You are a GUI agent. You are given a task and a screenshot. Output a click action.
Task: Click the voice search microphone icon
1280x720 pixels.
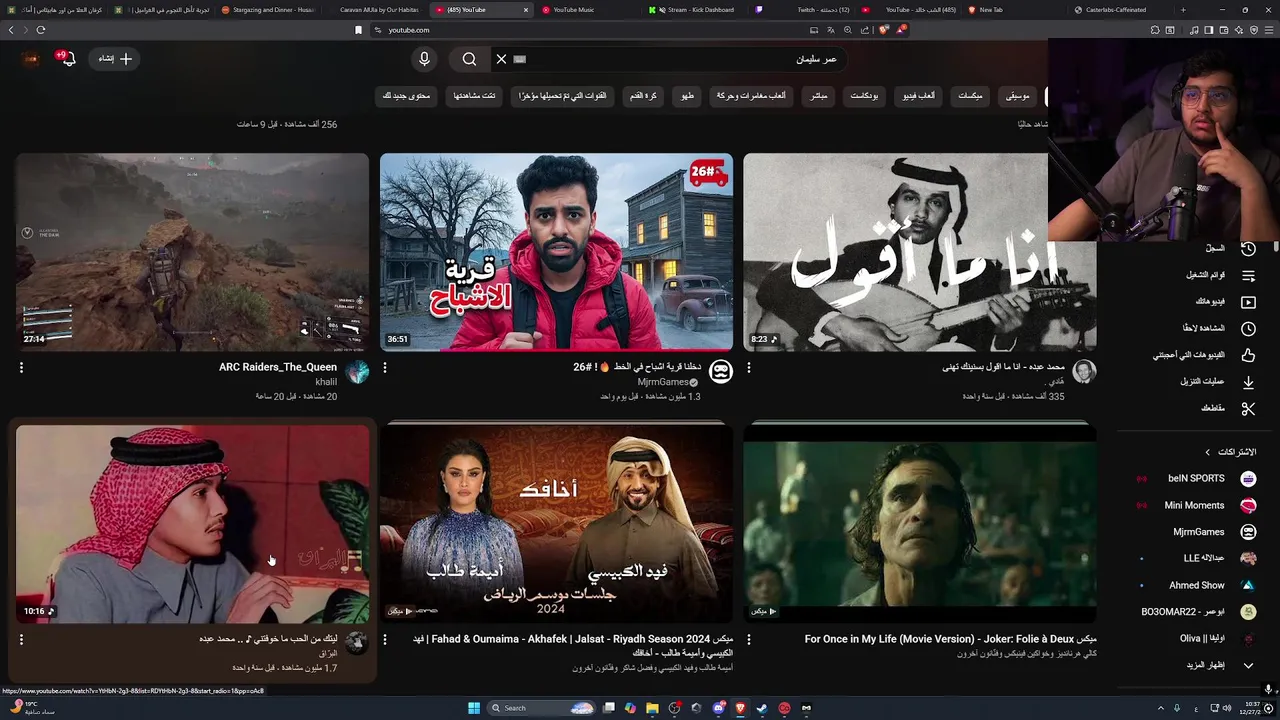click(x=424, y=59)
